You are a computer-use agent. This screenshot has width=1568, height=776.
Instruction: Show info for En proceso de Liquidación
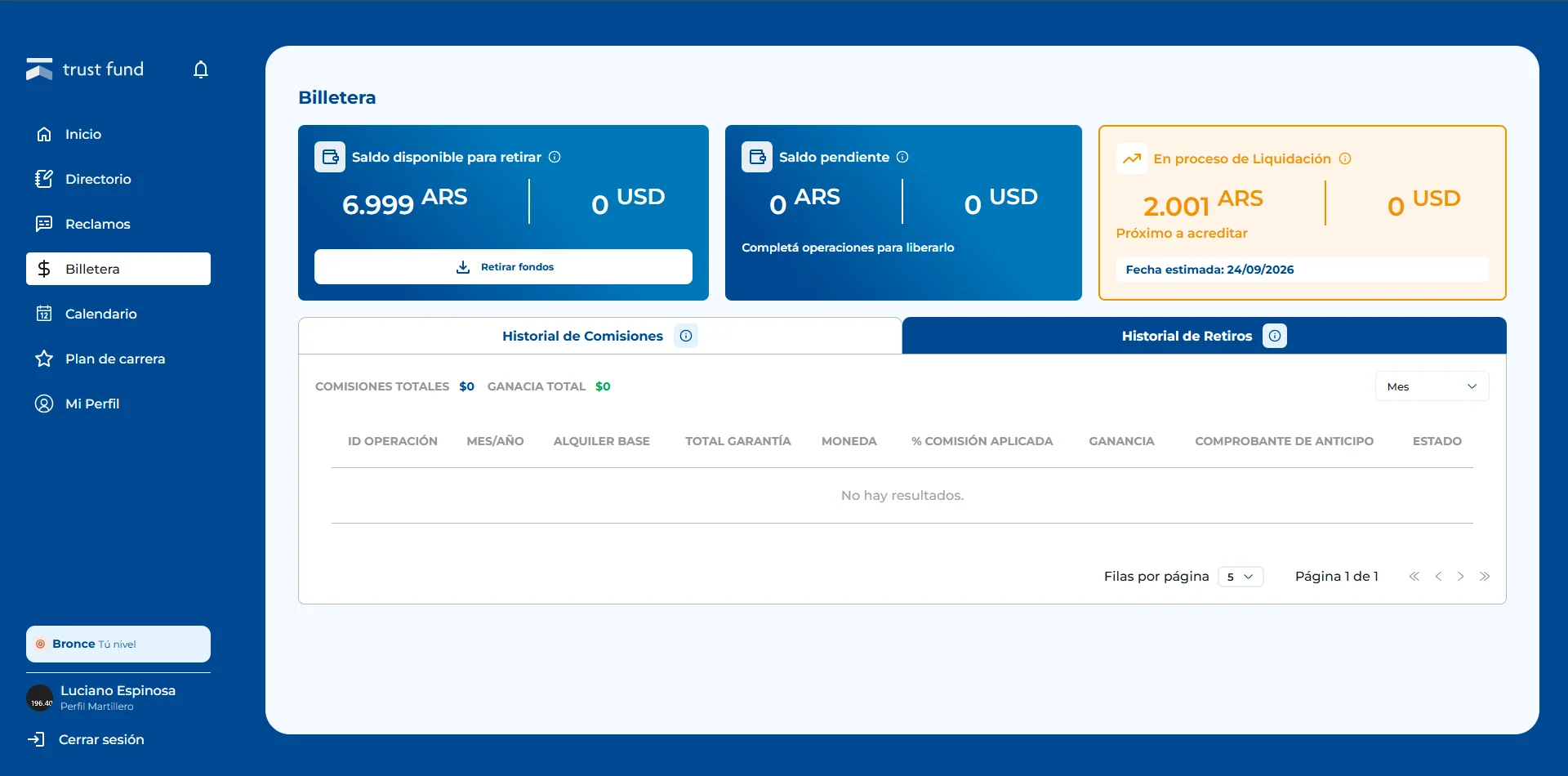pyautogui.click(x=1345, y=158)
